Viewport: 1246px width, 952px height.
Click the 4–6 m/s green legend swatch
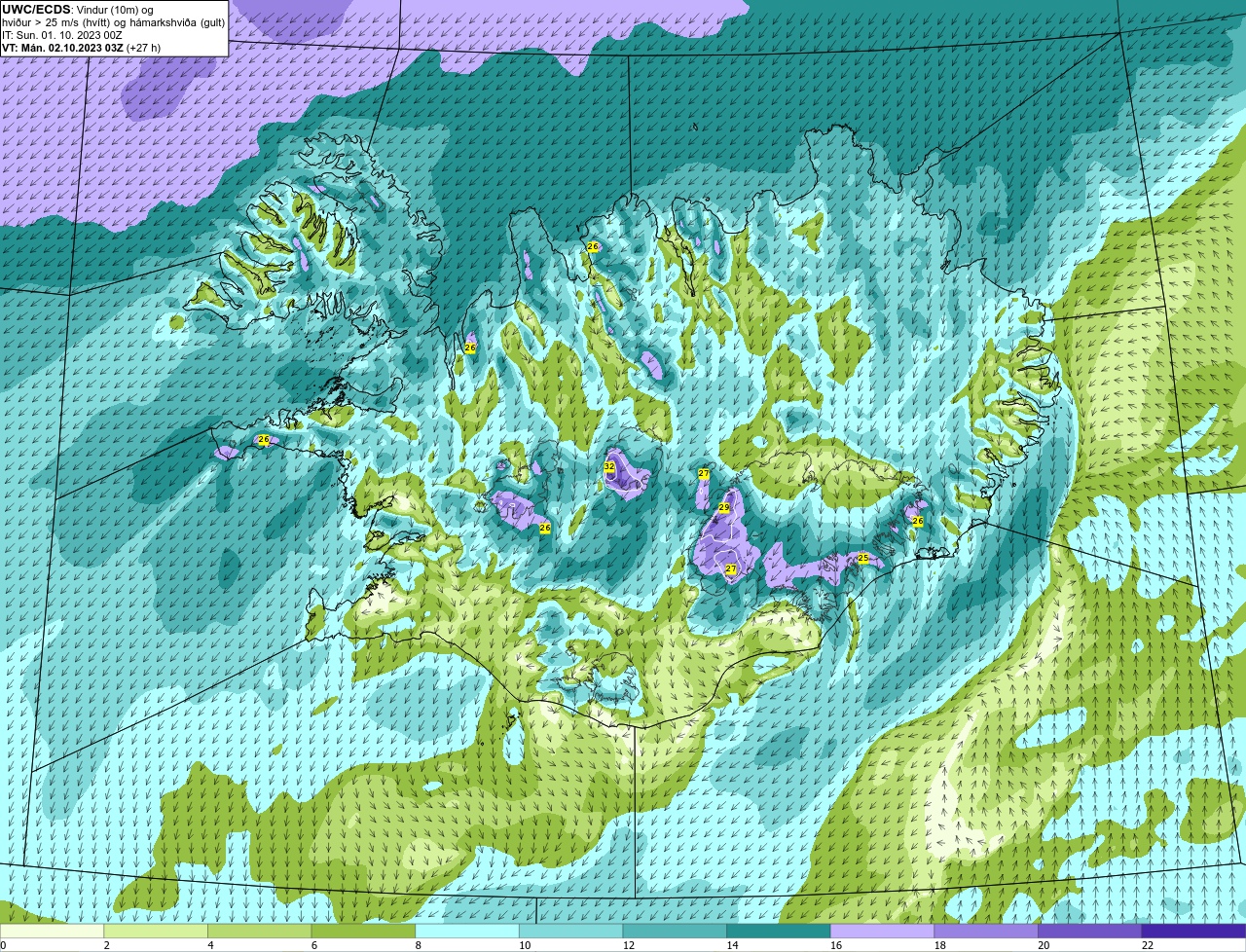pyautogui.click(x=261, y=932)
